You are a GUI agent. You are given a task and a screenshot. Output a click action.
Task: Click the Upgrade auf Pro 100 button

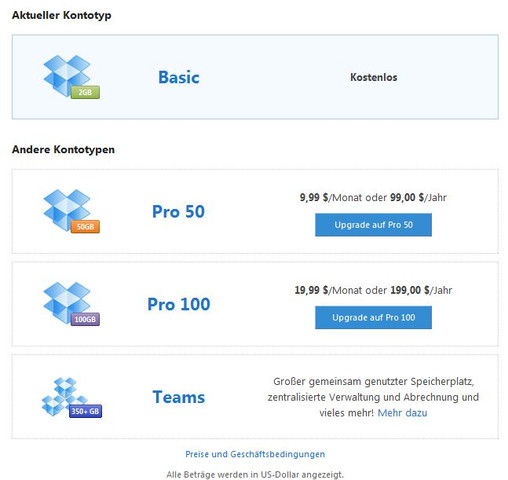coord(373,318)
